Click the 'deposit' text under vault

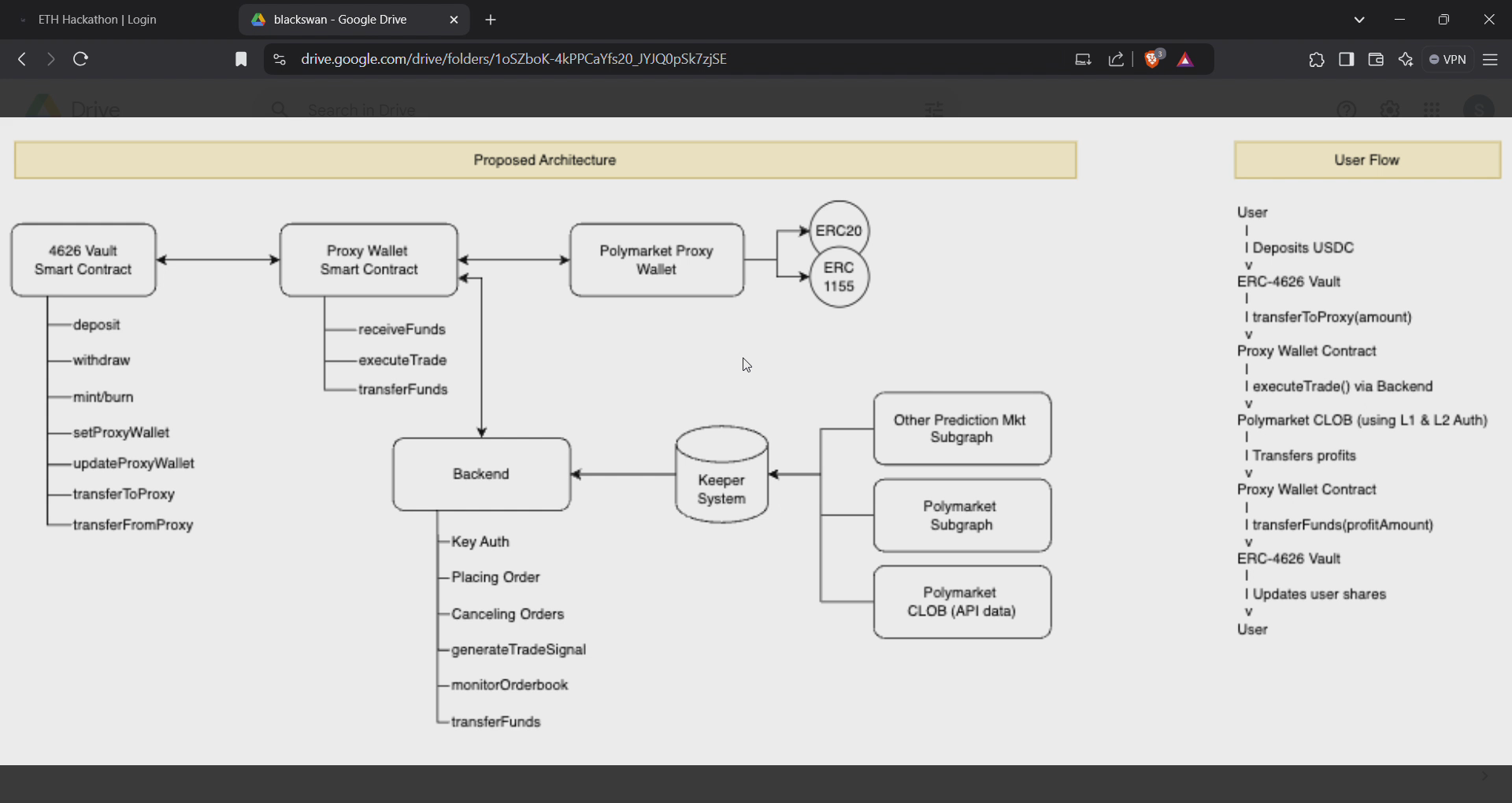point(96,325)
